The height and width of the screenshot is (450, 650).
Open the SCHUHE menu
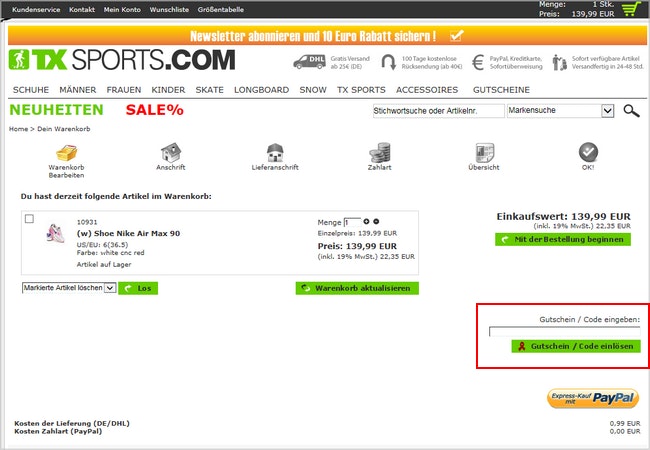click(31, 90)
